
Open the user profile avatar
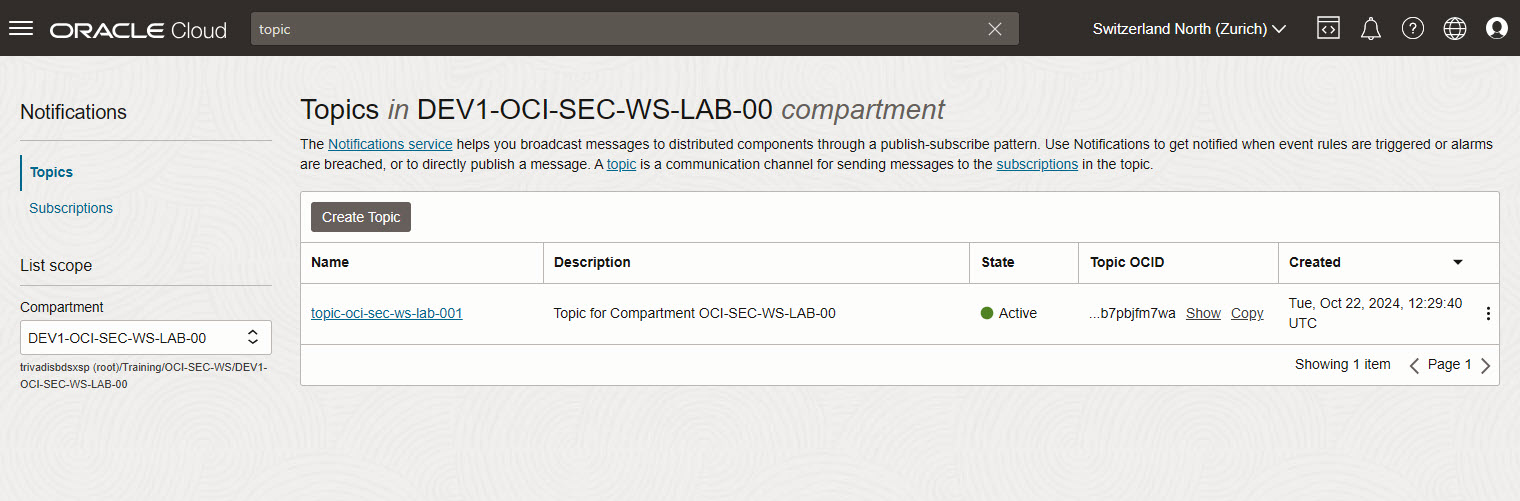pyautogui.click(x=1497, y=28)
